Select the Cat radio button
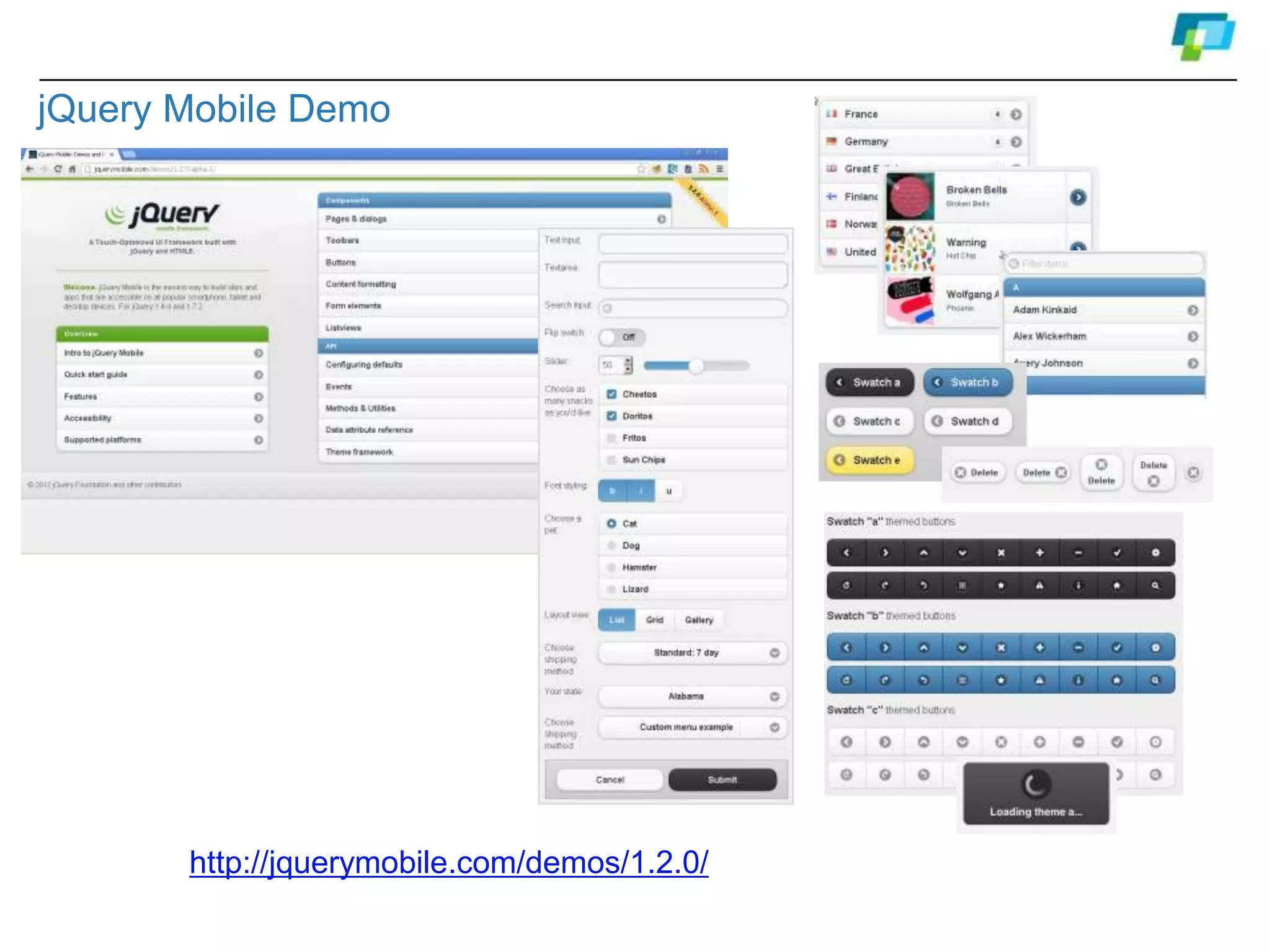The height and width of the screenshot is (952, 1270). pyautogui.click(x=611, y=524)
